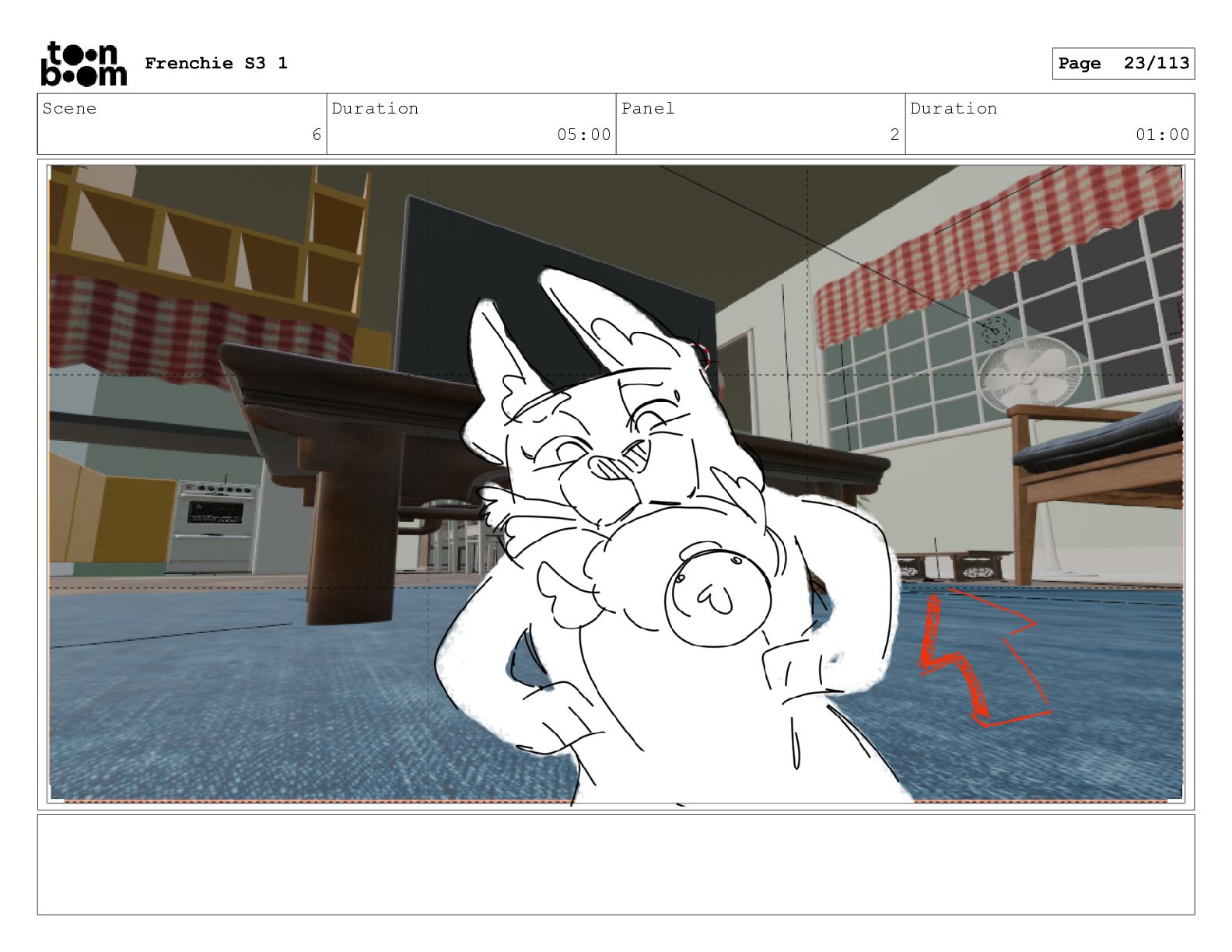The height and width of the screenshot is (952, 1232).
Task: Click the Scene header cell
Action: [182, 124]
